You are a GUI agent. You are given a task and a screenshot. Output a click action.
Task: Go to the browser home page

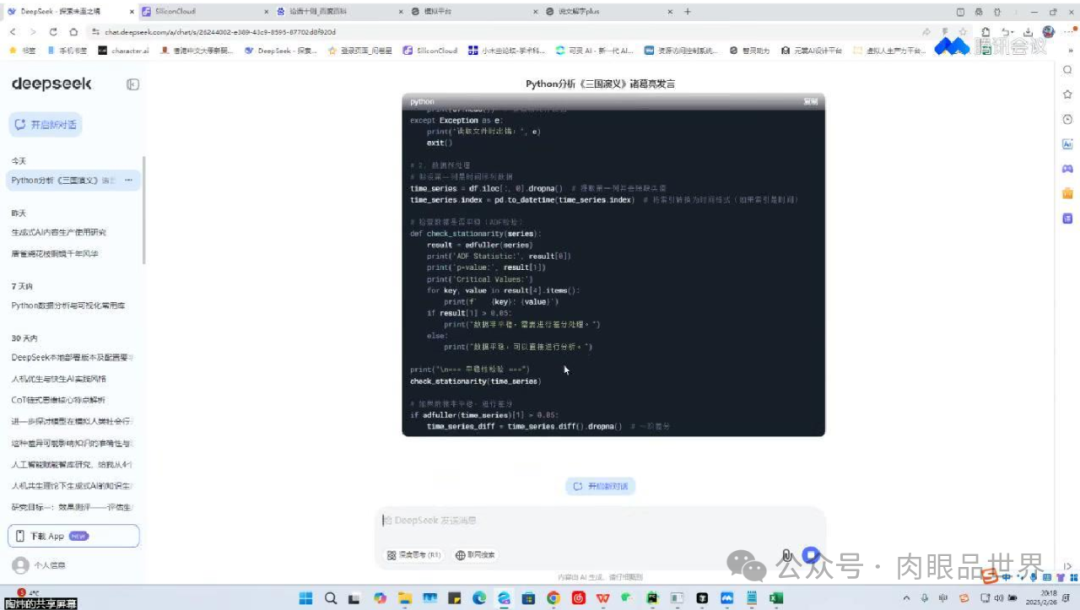[x=73, y=32]
